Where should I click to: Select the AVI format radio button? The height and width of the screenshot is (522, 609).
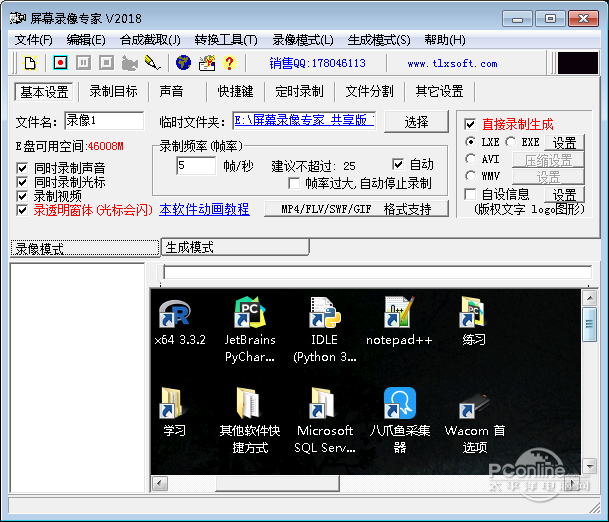coord(470,159)
